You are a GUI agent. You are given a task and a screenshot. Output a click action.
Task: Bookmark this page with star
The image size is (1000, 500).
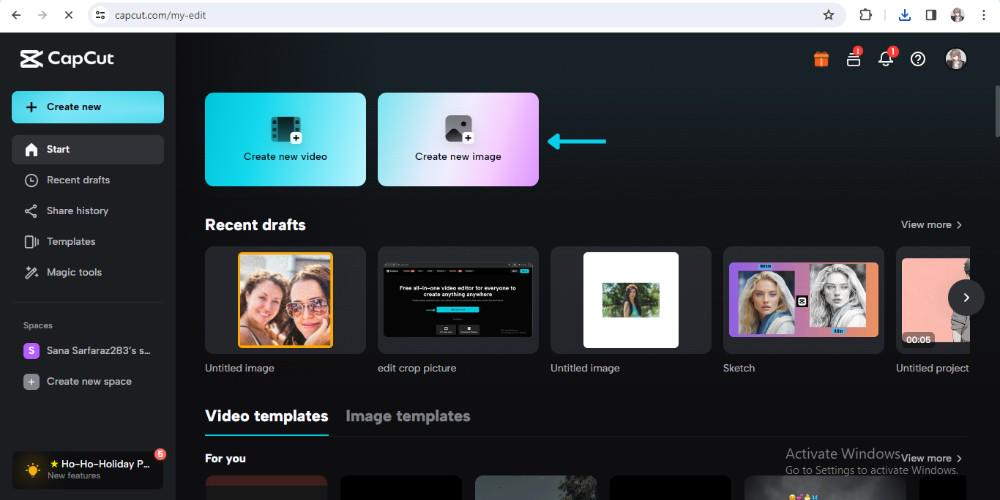[828, 15]
